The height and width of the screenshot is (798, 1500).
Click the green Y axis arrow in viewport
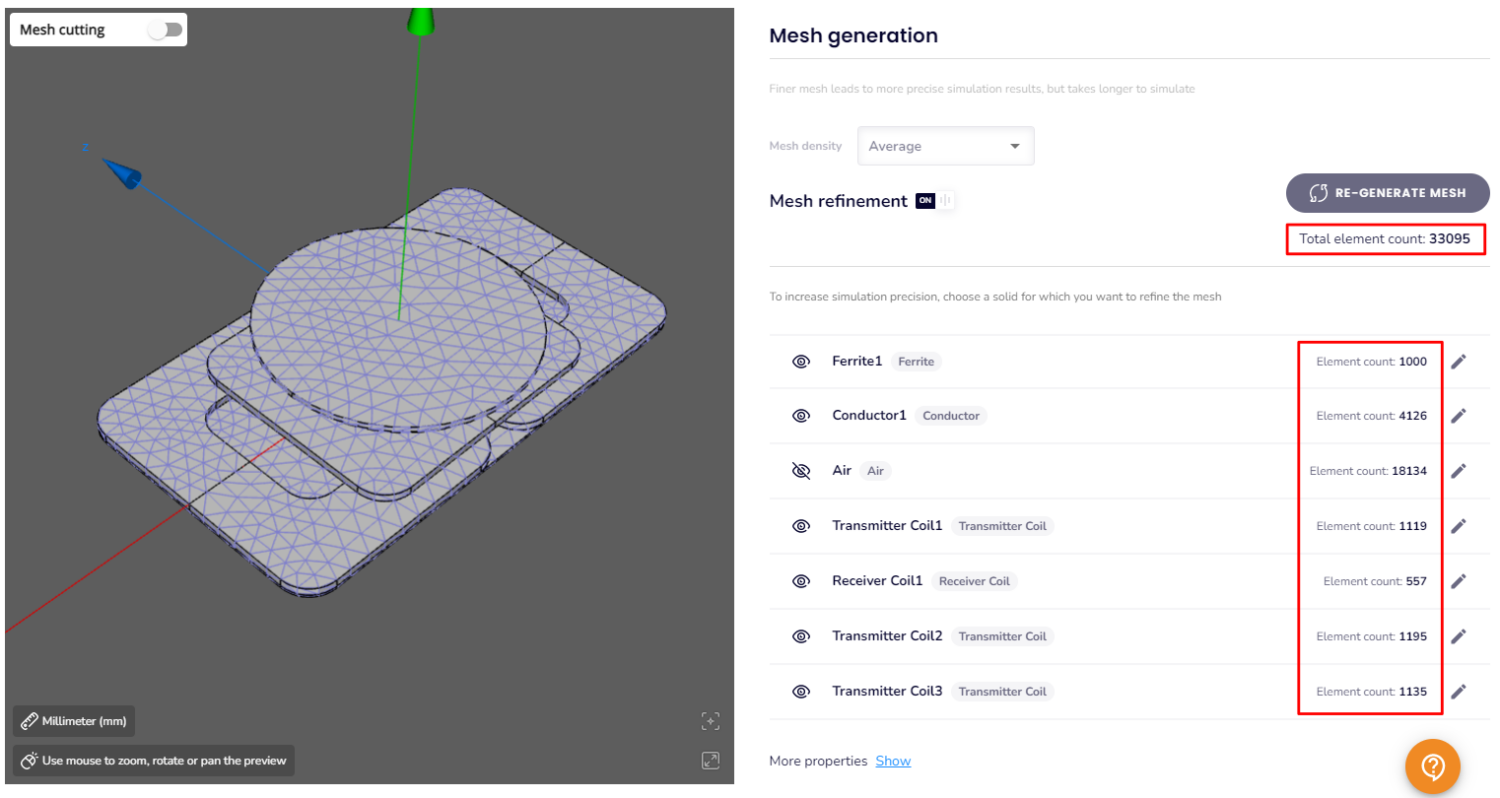point(419,20)
